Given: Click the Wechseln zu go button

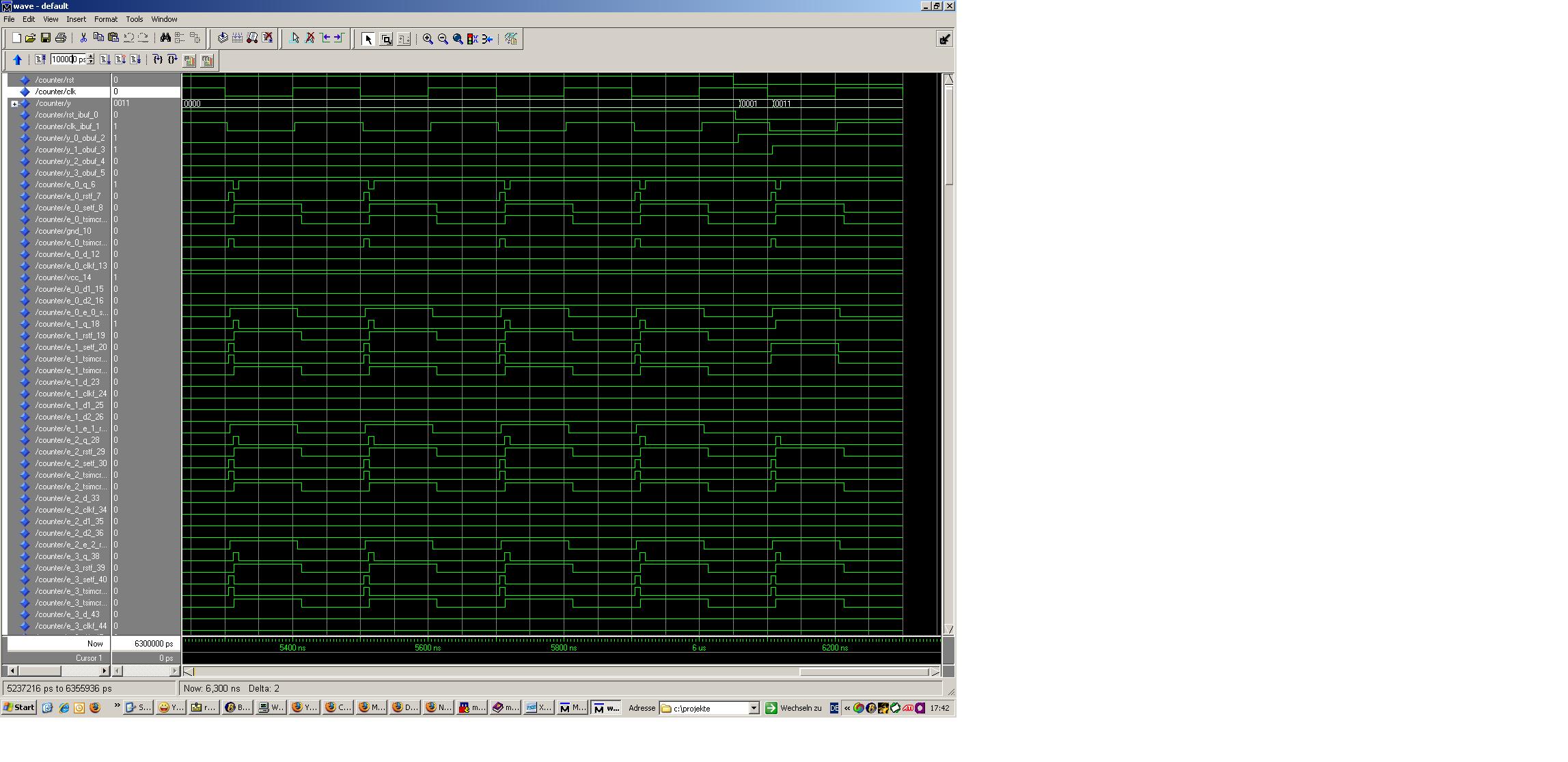Looking at the screenshot, I should coord(793,708).
